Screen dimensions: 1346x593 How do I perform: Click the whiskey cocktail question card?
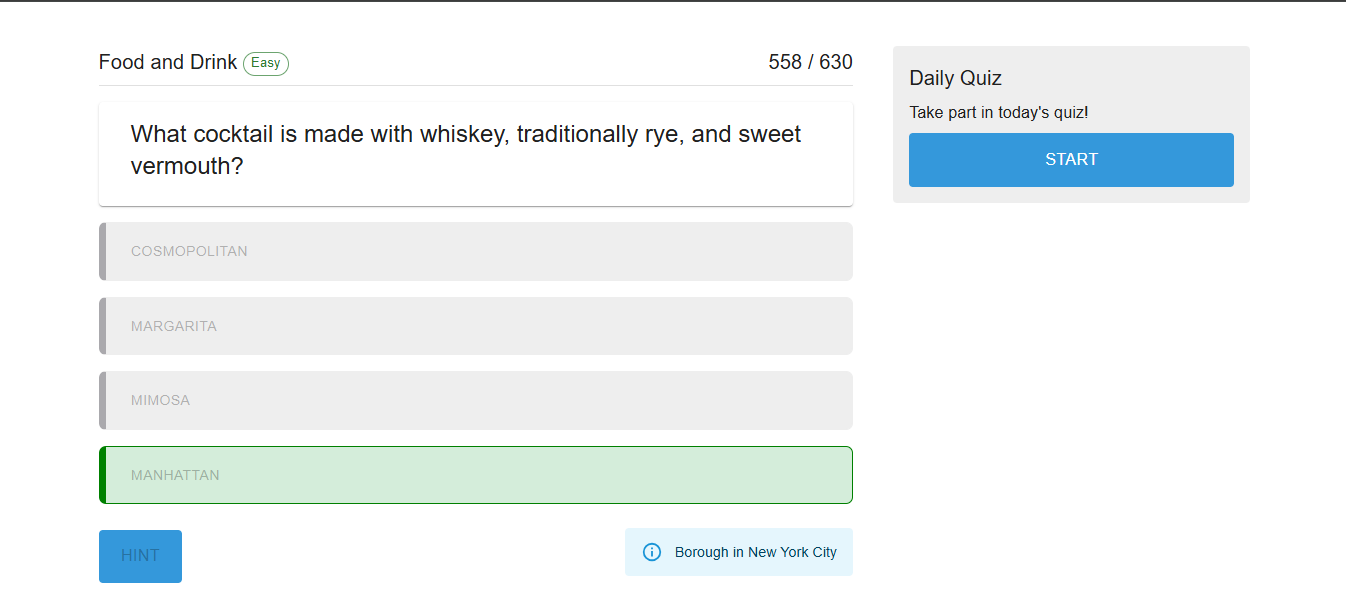click(x=476, y=153)
